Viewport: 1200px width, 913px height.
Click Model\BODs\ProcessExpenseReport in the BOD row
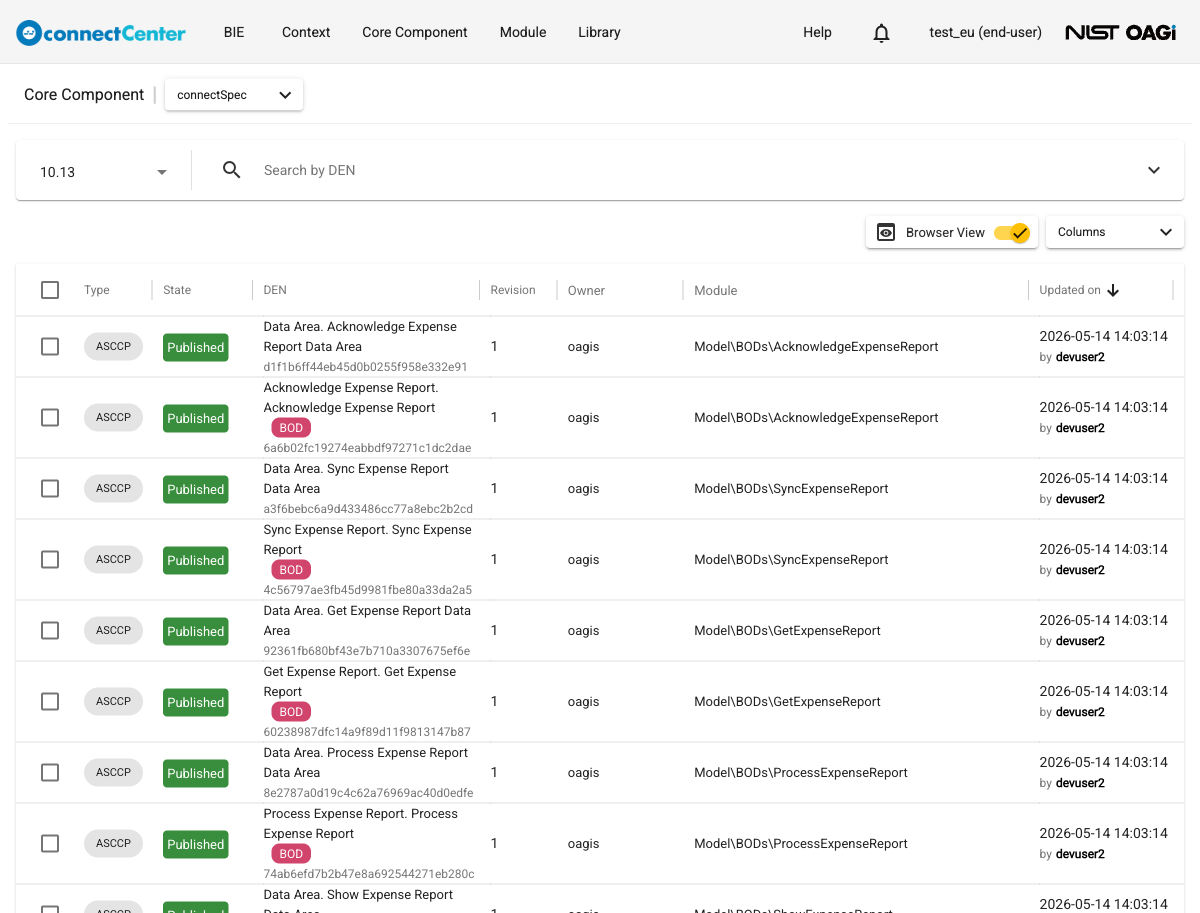tap(801, 844)
